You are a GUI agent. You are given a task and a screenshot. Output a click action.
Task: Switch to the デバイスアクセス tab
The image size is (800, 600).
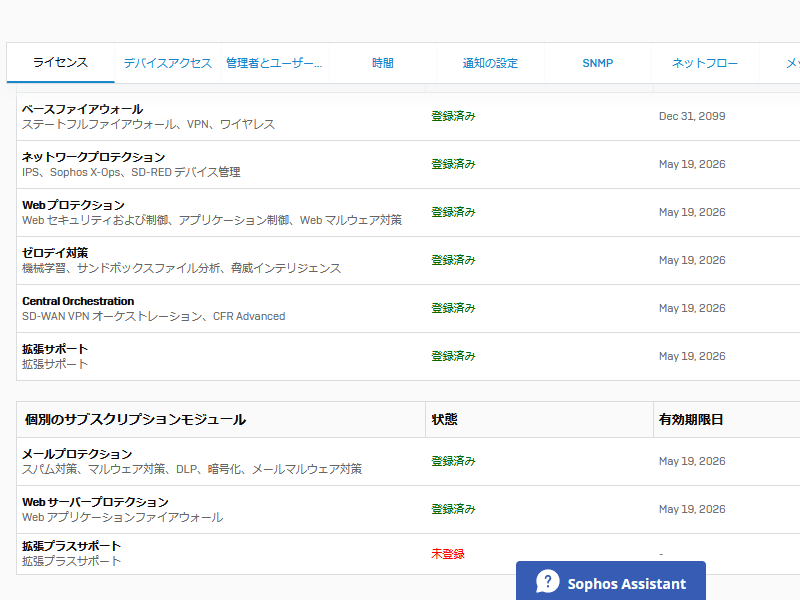click(168, 63)
